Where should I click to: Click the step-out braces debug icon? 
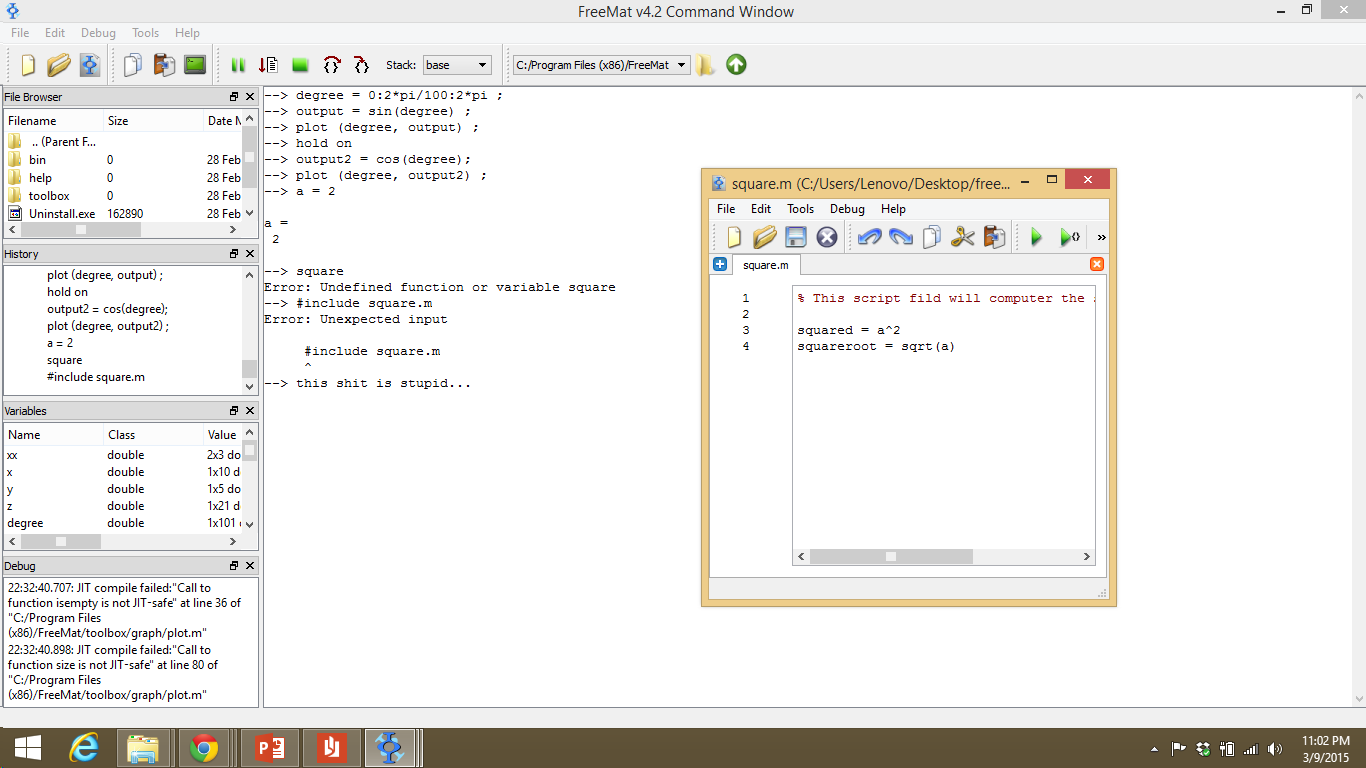(x=361, y=65)
